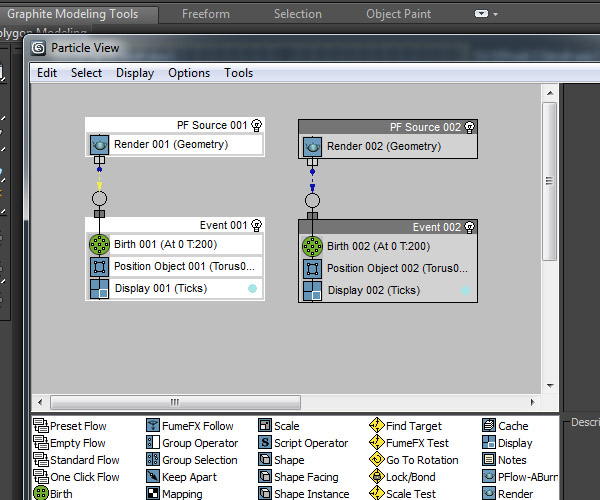Image resolution: width=600 pixels, height=500 pixels.
Task: Switch to the Freeform ribbon tab
Action: tap(206, 14)
